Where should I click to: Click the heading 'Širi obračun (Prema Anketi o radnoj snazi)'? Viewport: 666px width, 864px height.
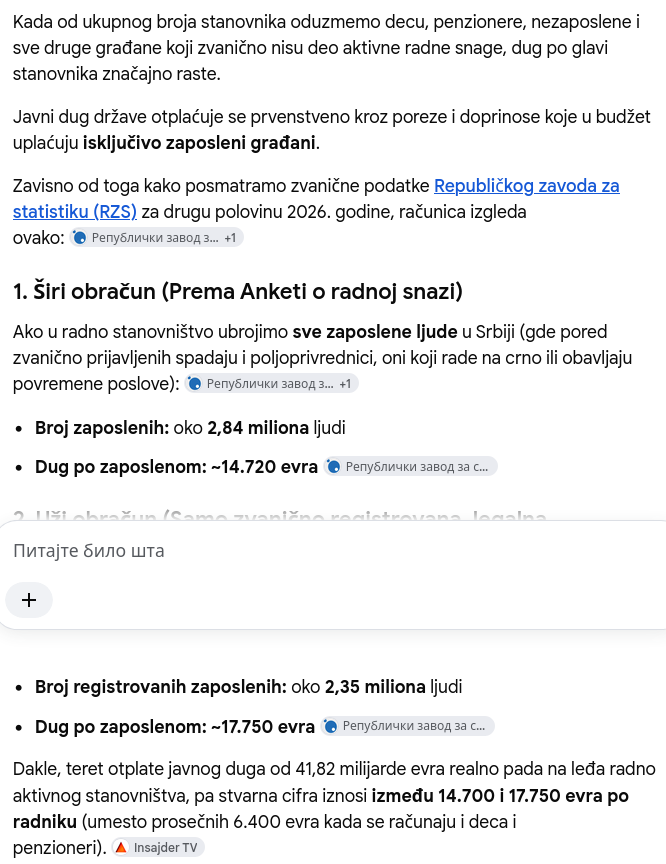pos(237,291)
